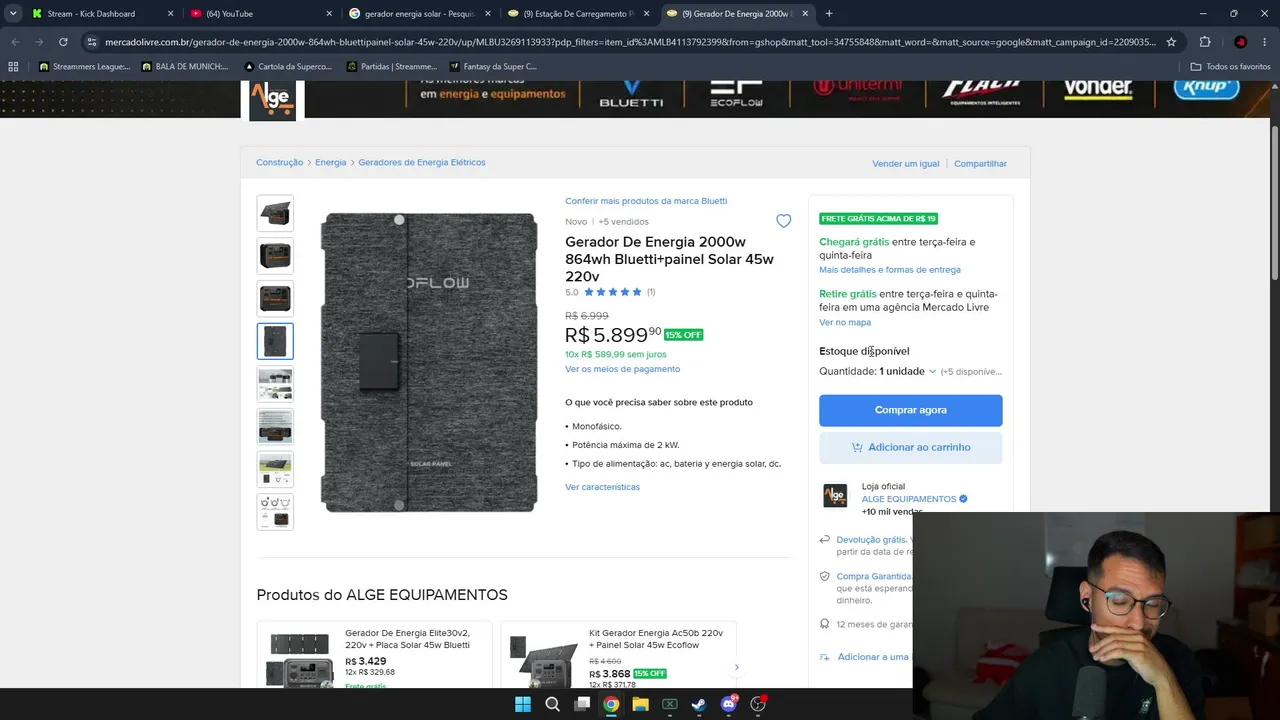Click the Chrome back arrow

point(15,42)
